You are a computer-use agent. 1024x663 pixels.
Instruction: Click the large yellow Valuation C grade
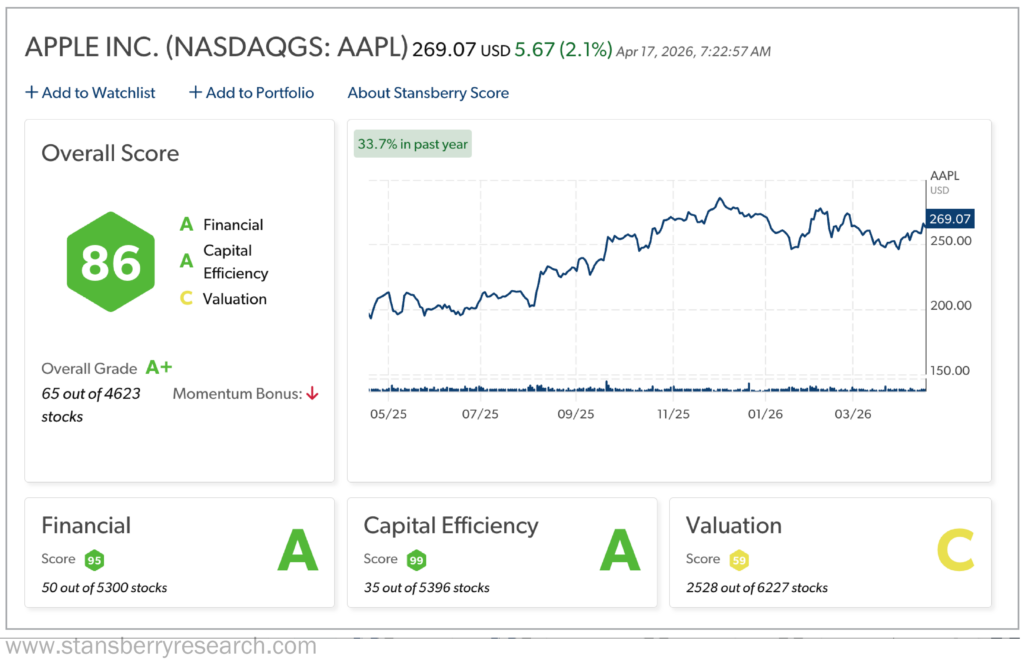[x=956, y=552]
